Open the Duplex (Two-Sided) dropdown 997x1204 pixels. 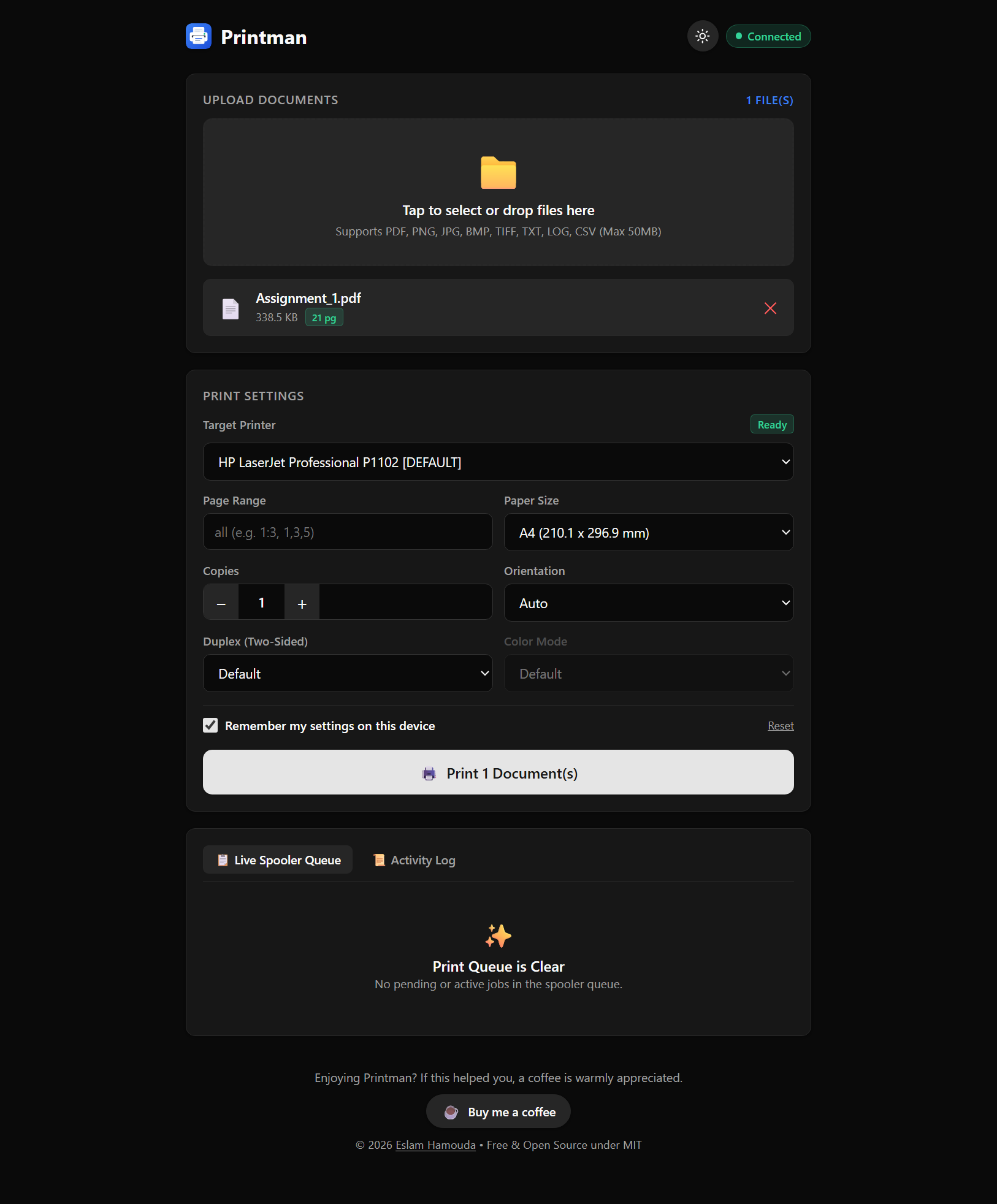pyautogui.click(x=348, y=673)
